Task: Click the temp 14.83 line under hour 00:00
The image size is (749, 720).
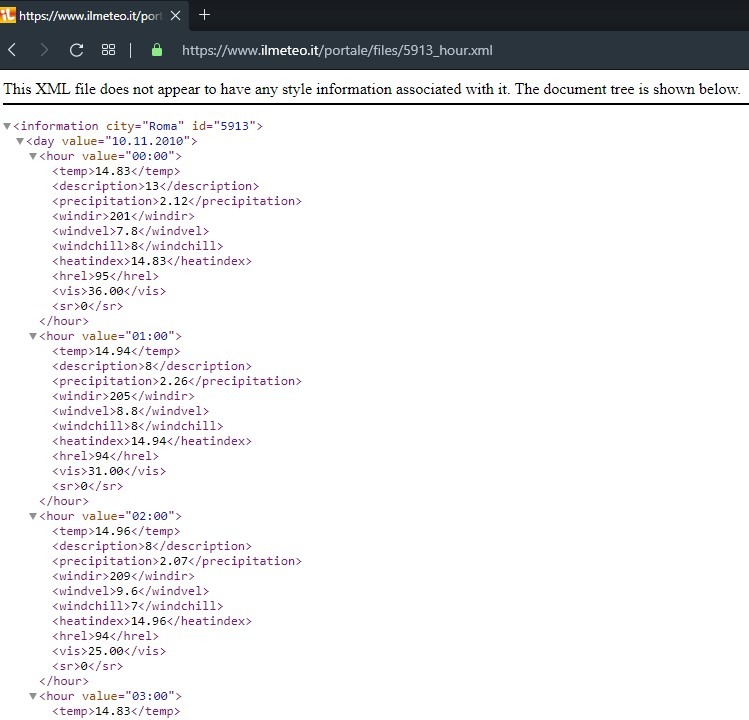Action: pos(116,171)
